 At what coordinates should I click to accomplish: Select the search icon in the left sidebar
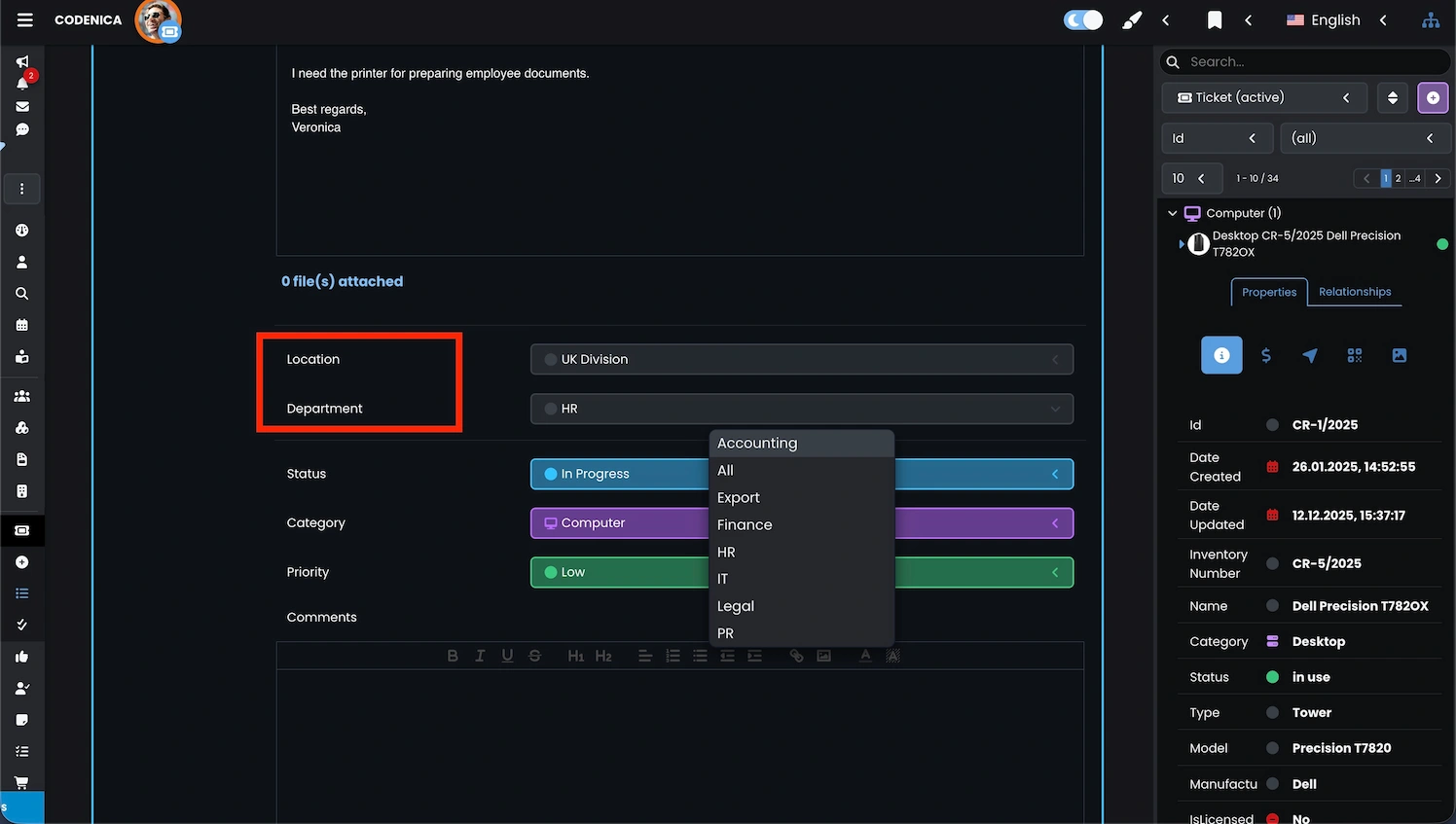pos(21,293)
